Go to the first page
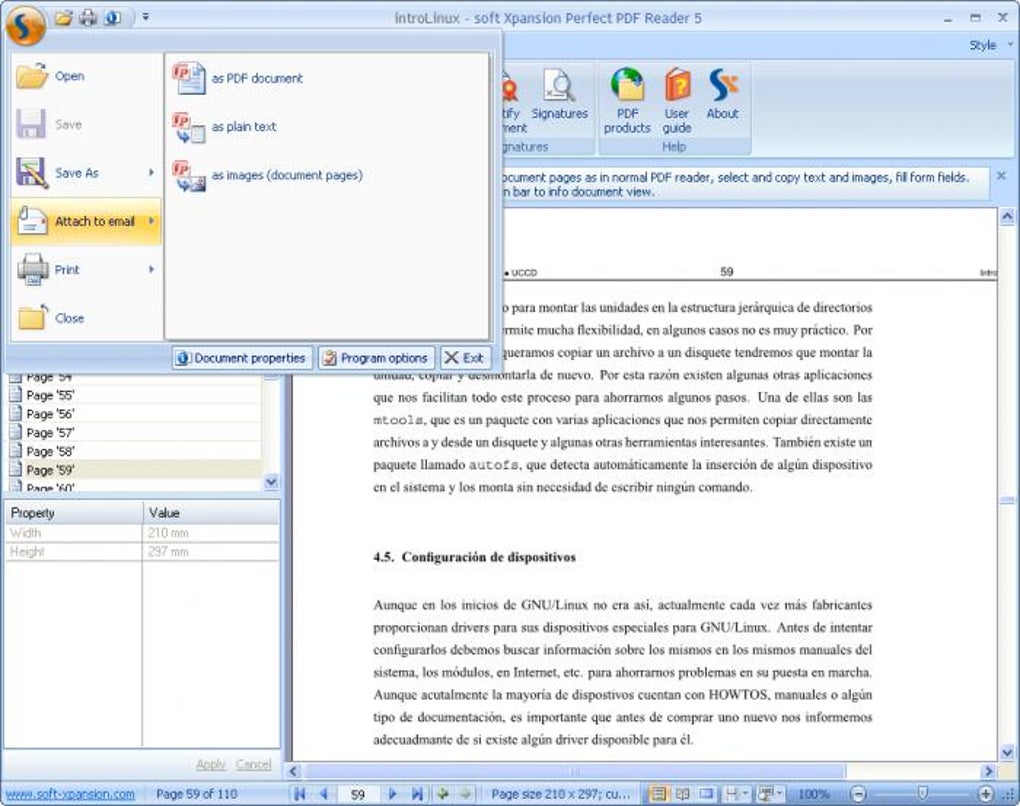This screenshot has height=806, width=1020. coord(300,794)
